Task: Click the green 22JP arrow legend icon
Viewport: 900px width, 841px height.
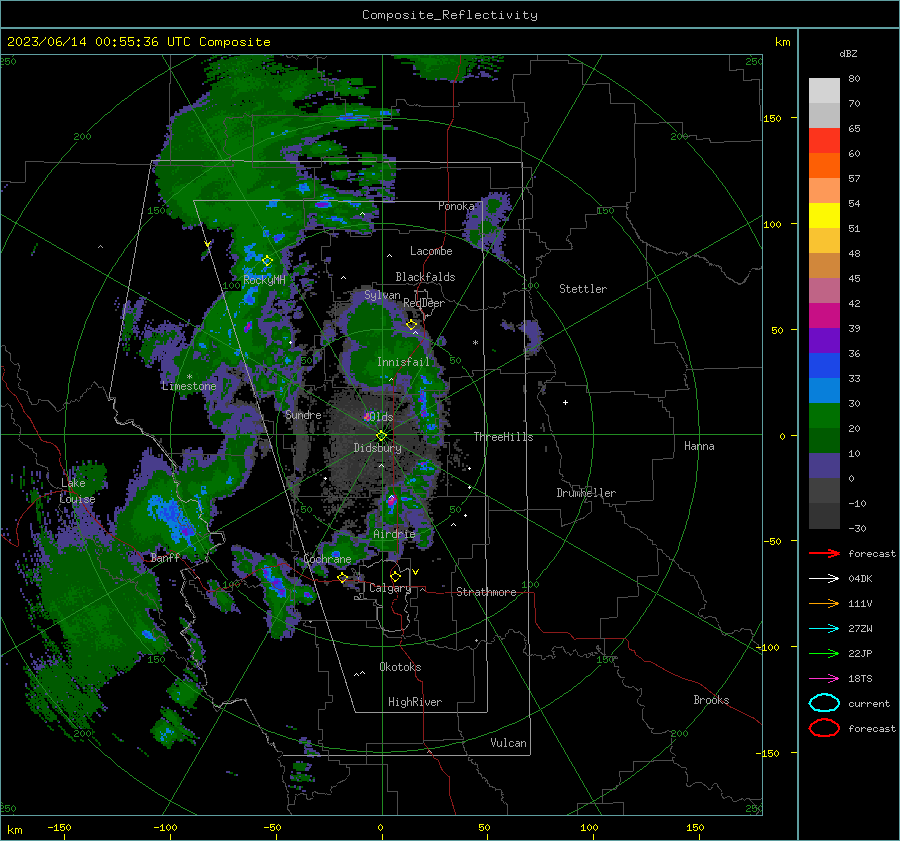Action: 824,653
